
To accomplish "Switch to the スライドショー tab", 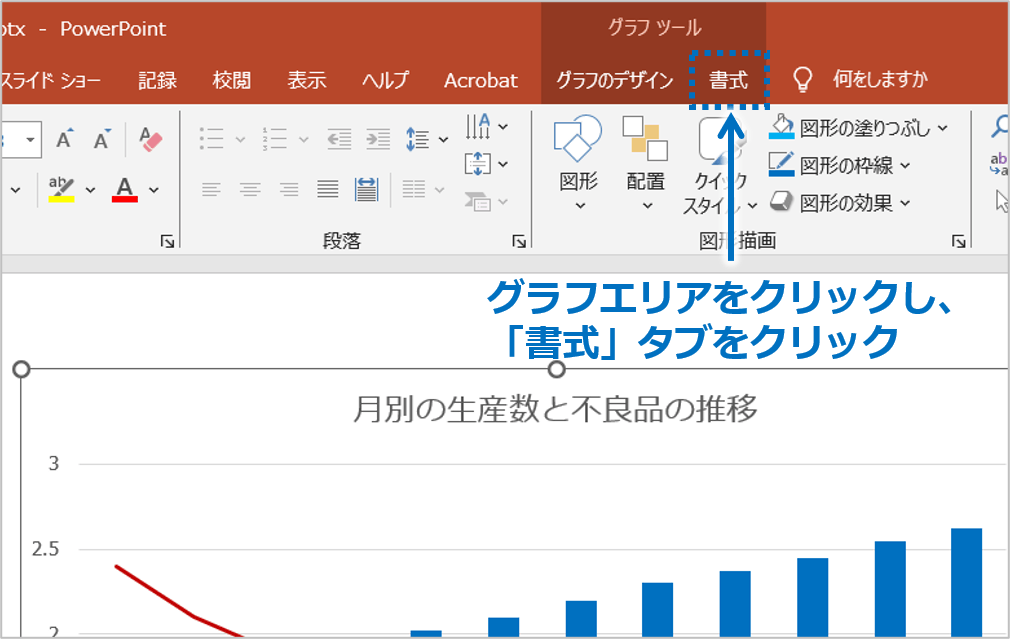I will (x=51, y=81).
